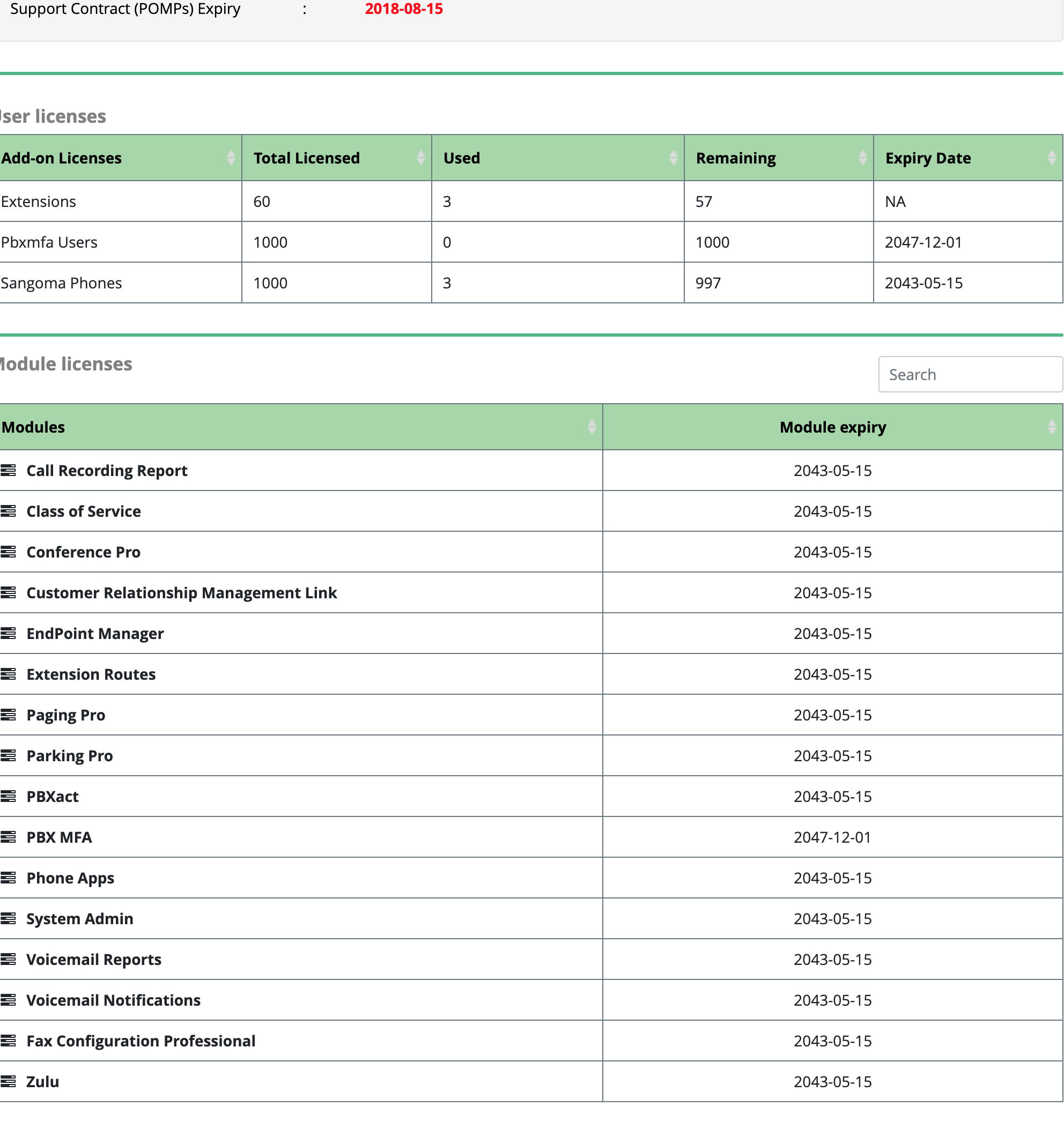Click list icon beside Paging Pro

[x=8, y=715]
